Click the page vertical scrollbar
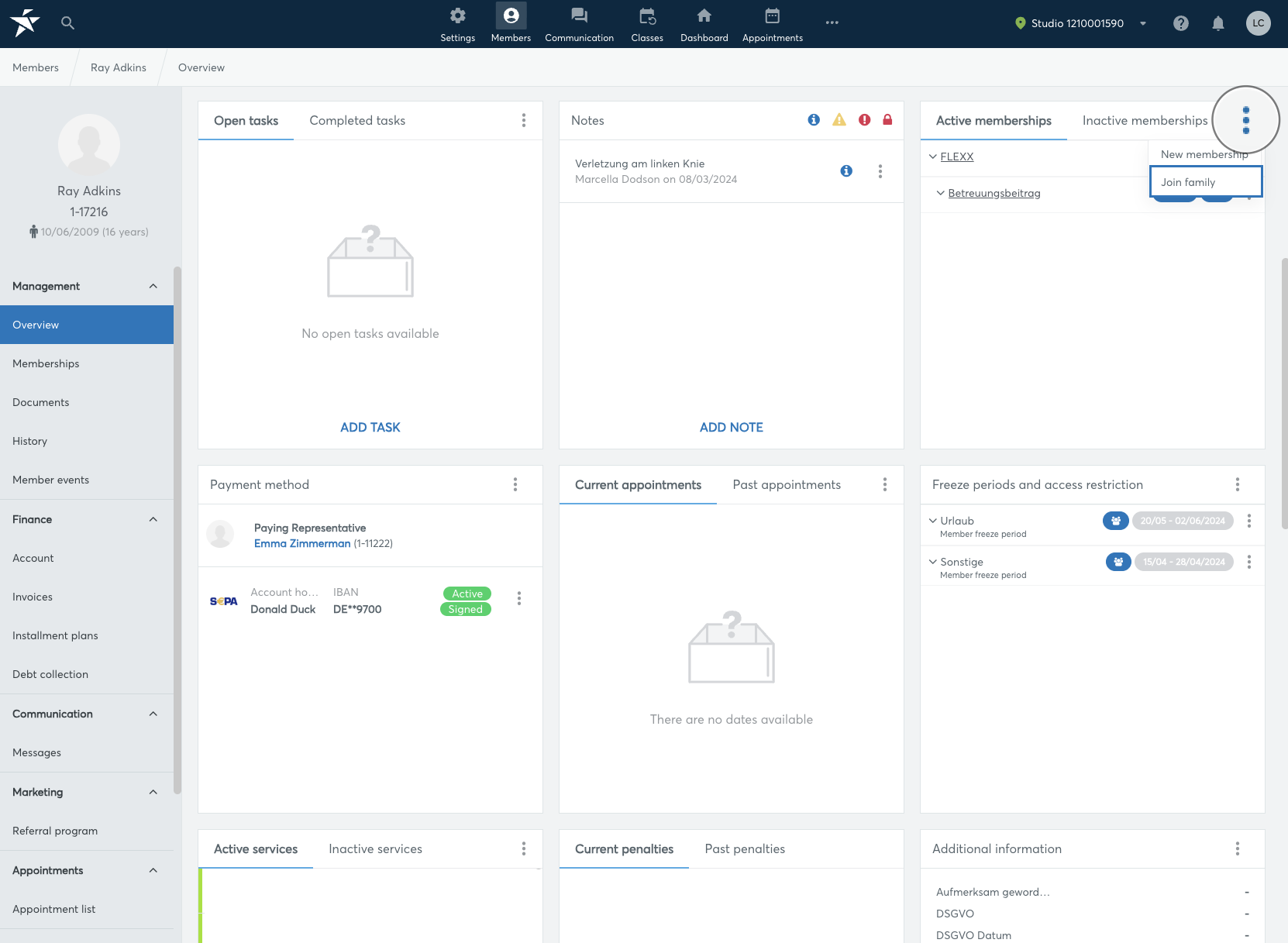The height and width of the screenshot is (943, 1288). point(1284,395)
